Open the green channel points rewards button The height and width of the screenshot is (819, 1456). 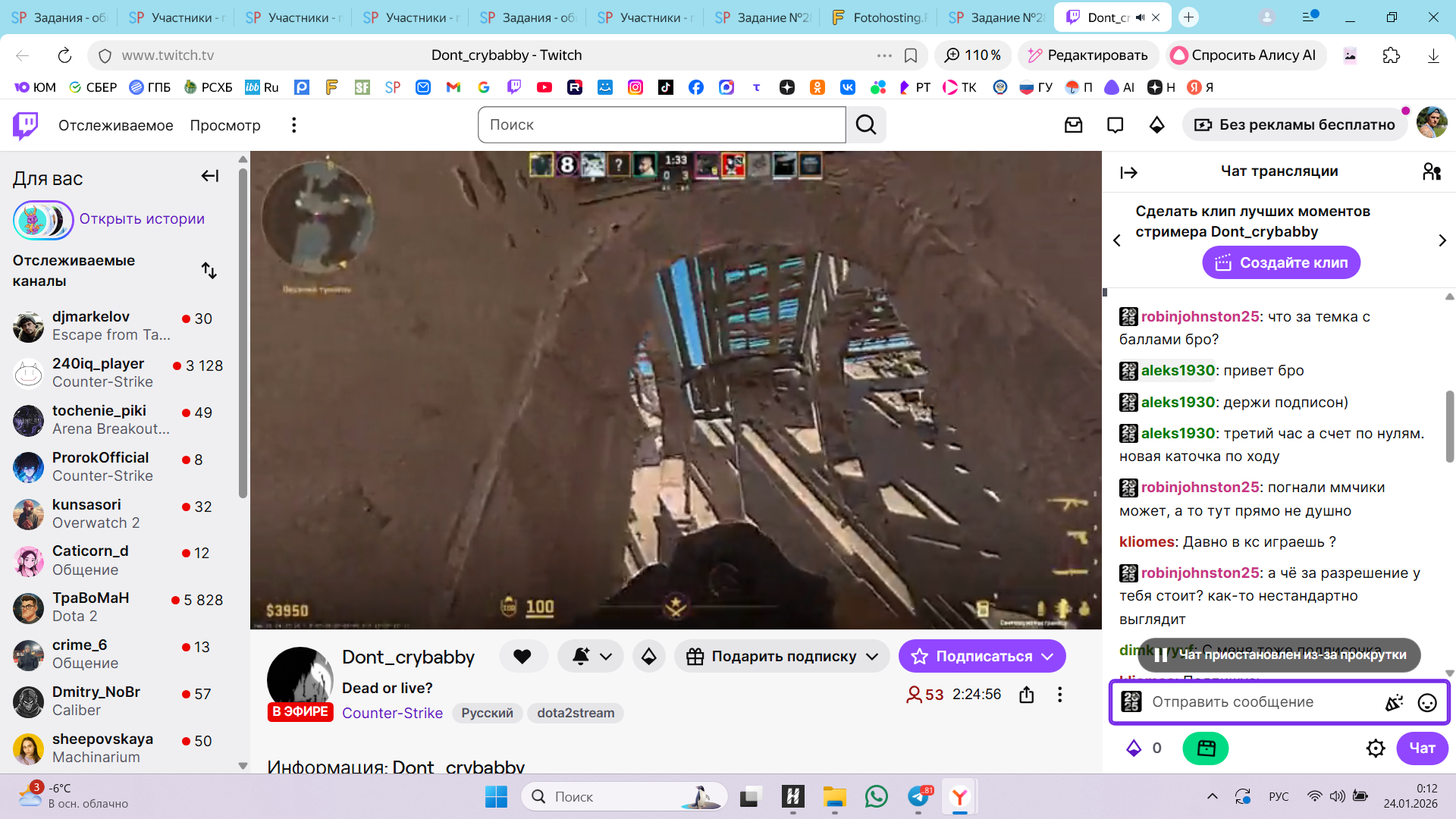(1205, 748)
